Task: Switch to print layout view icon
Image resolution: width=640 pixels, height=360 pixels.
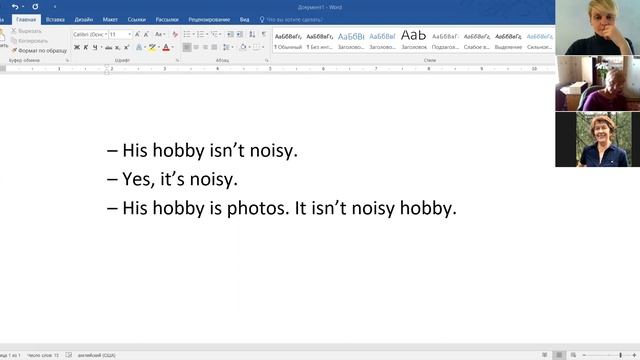Action: [x=559, y=355]
